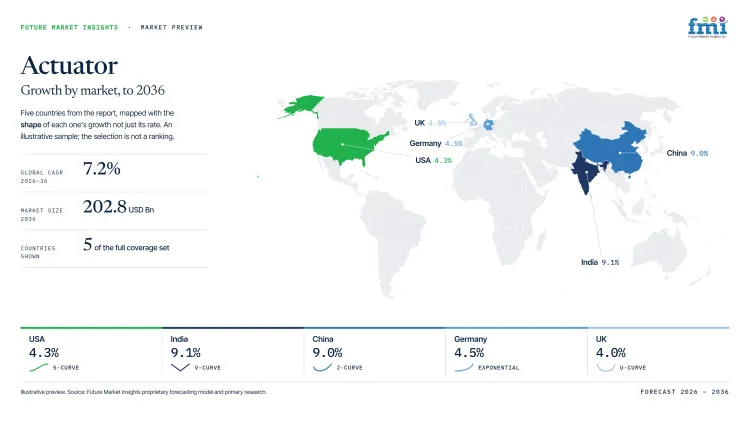750x421 pixels.
Task: Click the India 9.1% map label
Action: tap(600, 262)
